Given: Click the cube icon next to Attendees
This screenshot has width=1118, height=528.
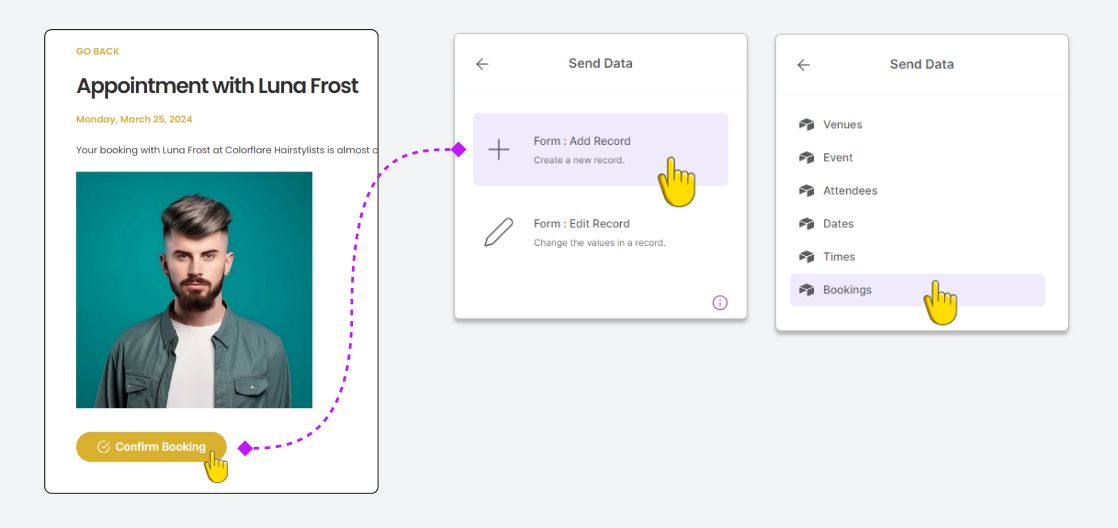Looking at the screenshot, I should point(806,191).
